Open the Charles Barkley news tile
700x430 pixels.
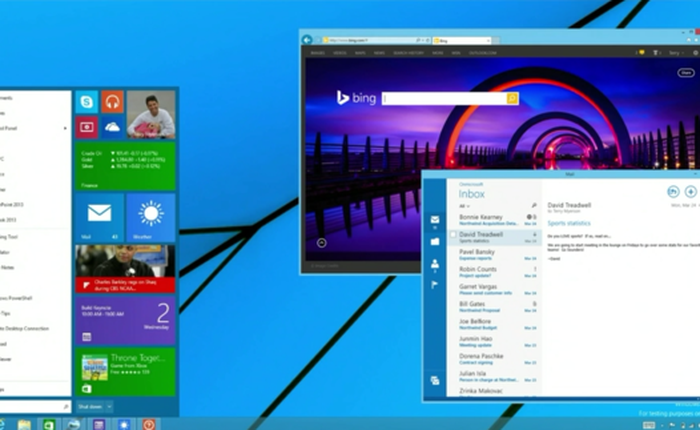click(x=125, y=269)
